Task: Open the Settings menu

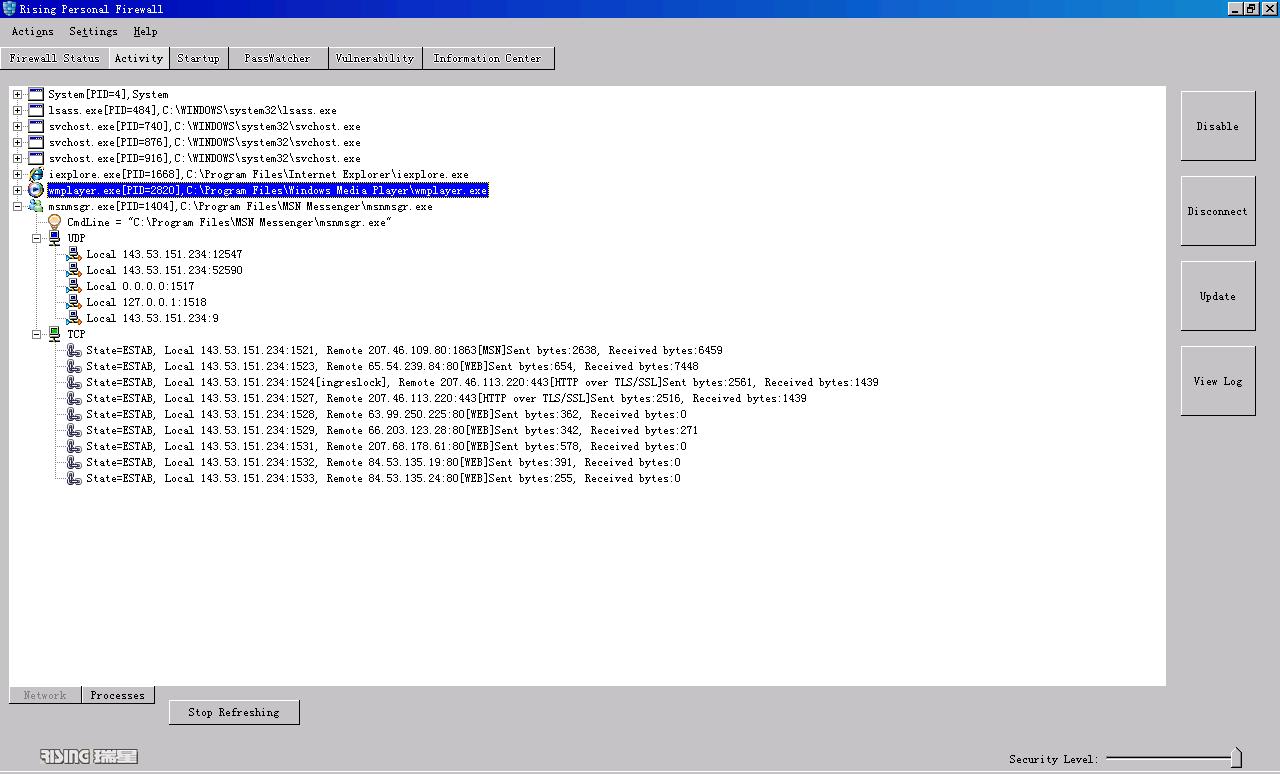Action: click(93, 32)
